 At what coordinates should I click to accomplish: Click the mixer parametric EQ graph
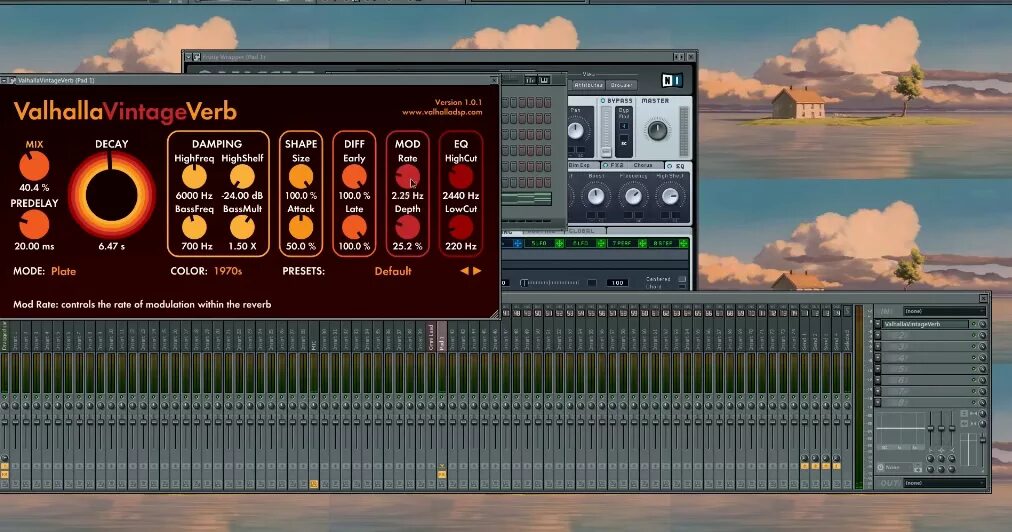900,429
